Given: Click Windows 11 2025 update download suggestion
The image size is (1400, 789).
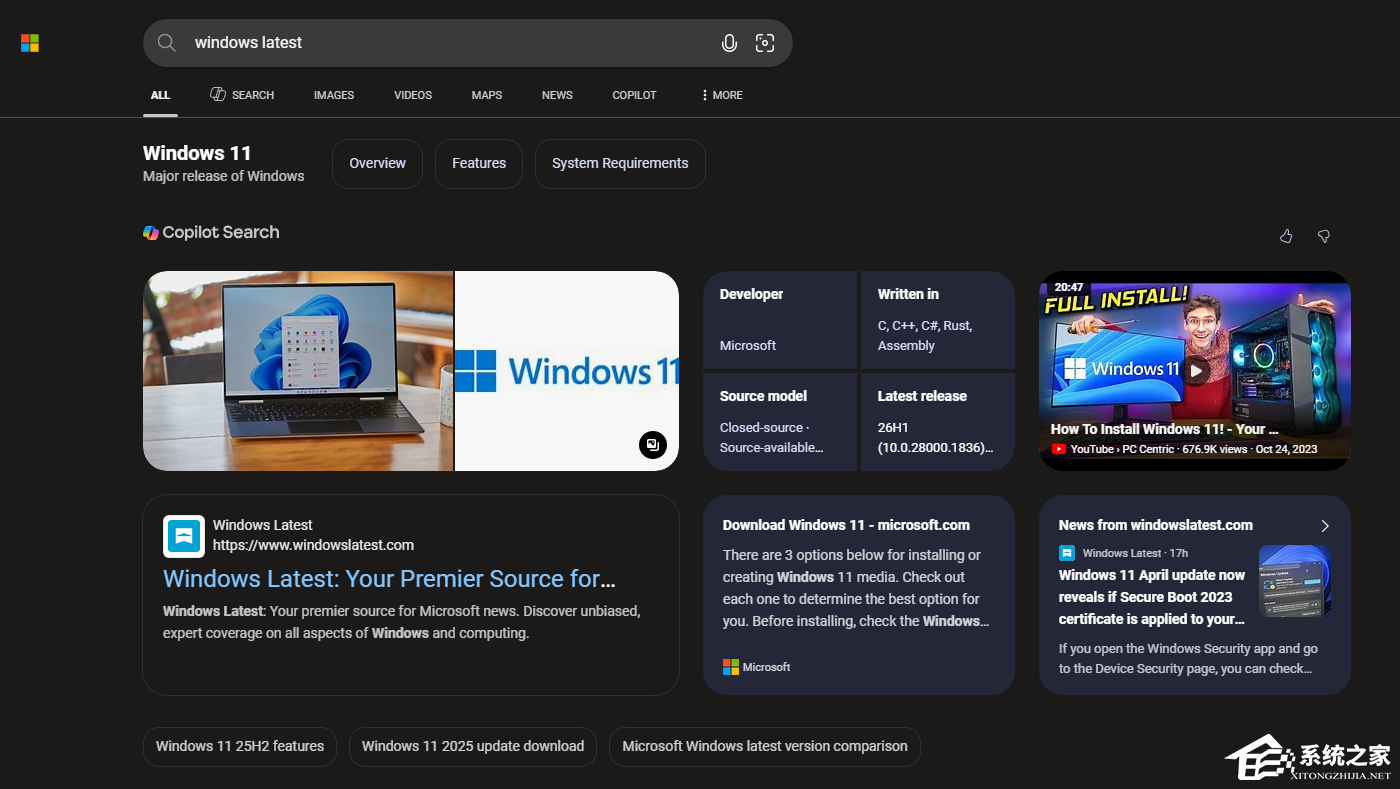Looking at the screenshot, I should tap(473, 747).
